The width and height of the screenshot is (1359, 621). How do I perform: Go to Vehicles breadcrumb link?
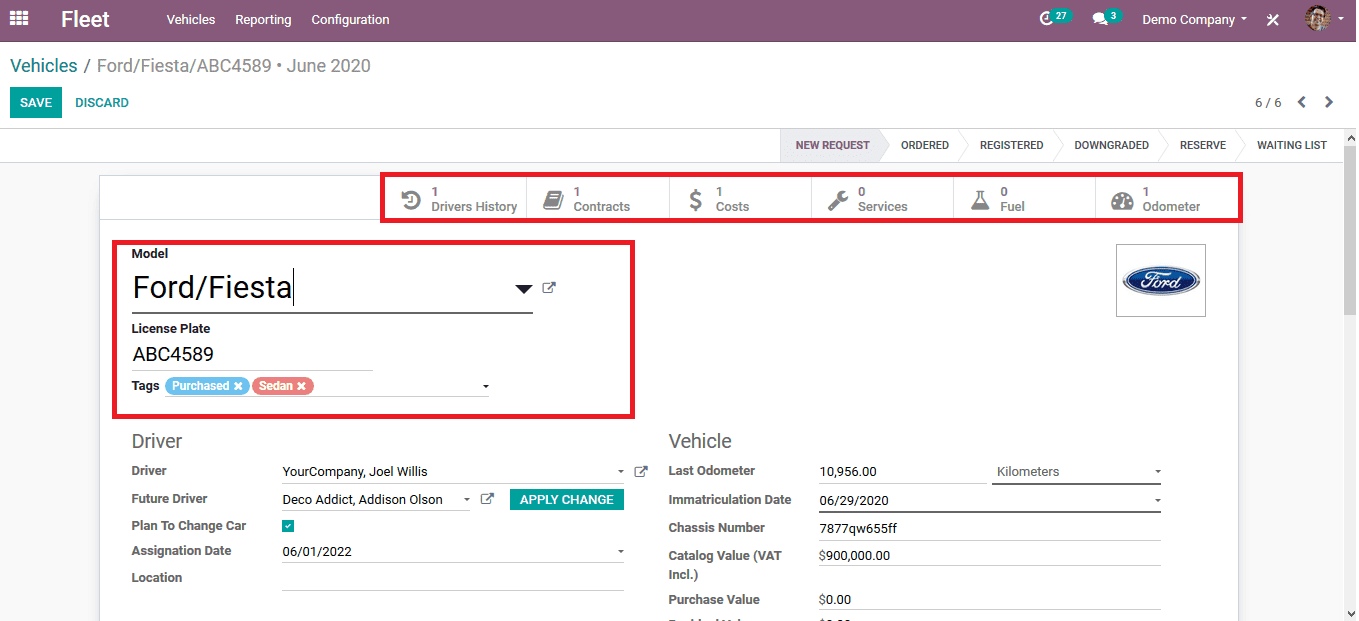pyautogui.click(x=44, y=66)
